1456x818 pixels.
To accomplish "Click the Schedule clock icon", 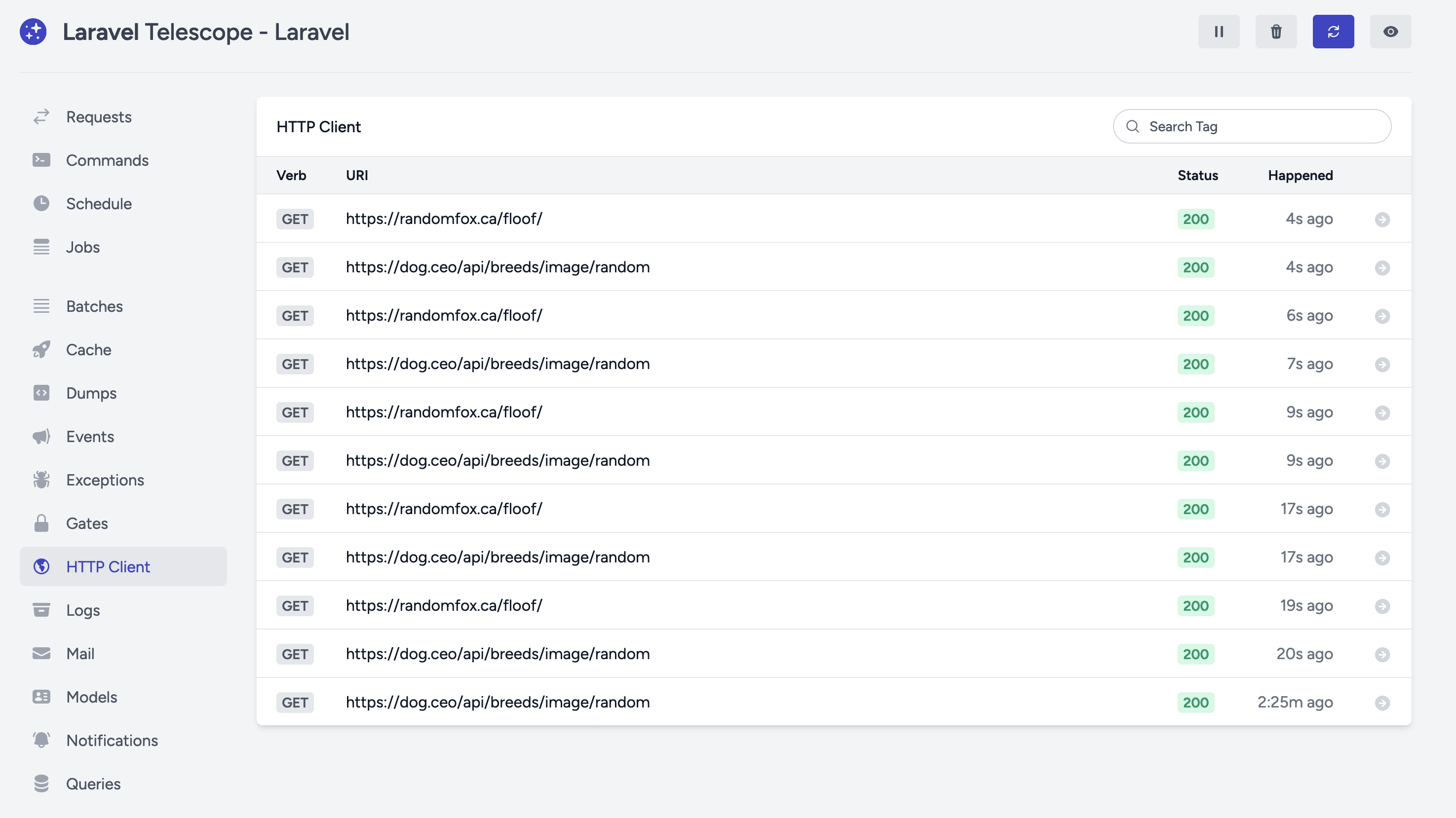I will click(41, 203).
